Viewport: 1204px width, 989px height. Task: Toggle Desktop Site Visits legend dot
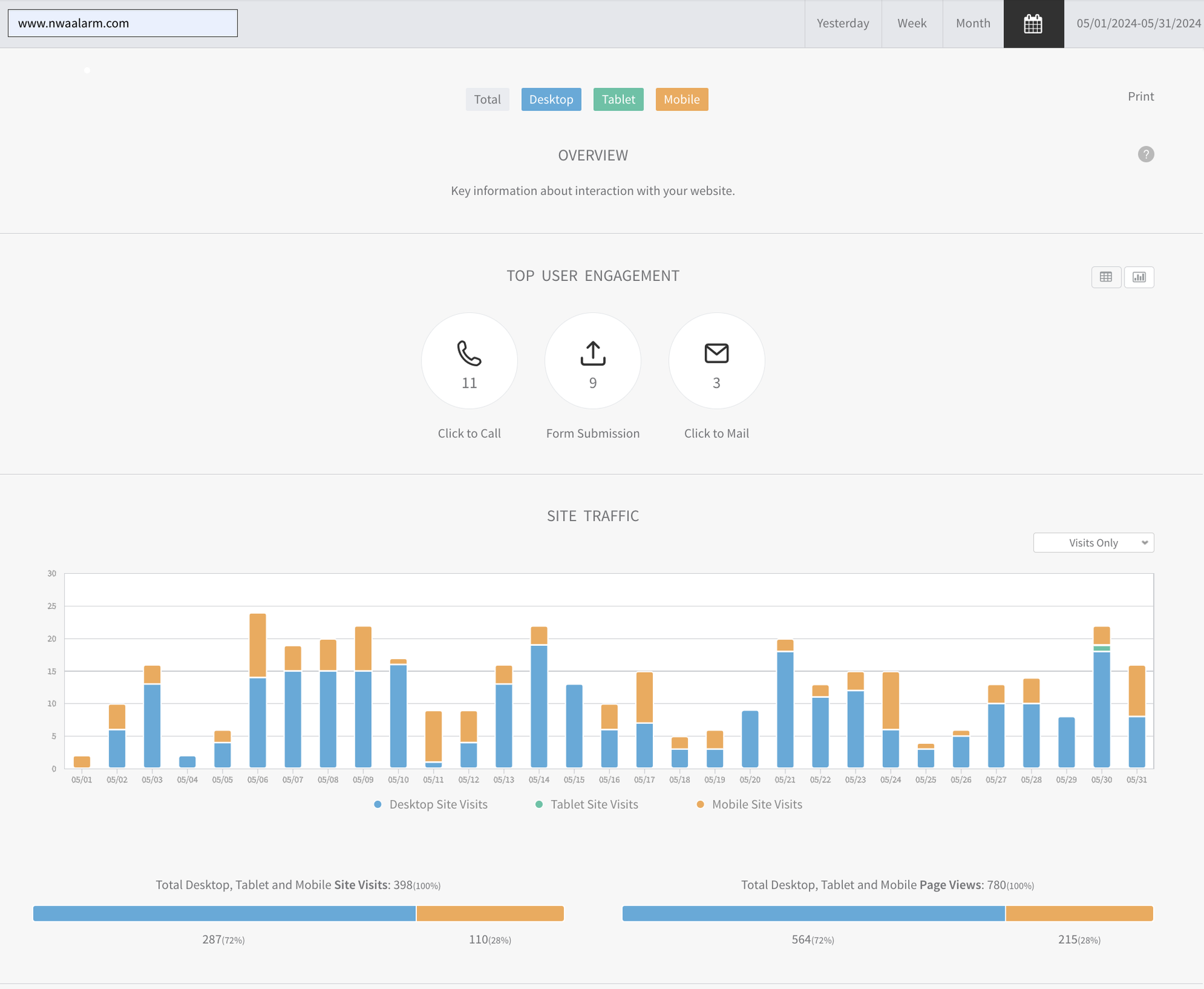[378, 805]
